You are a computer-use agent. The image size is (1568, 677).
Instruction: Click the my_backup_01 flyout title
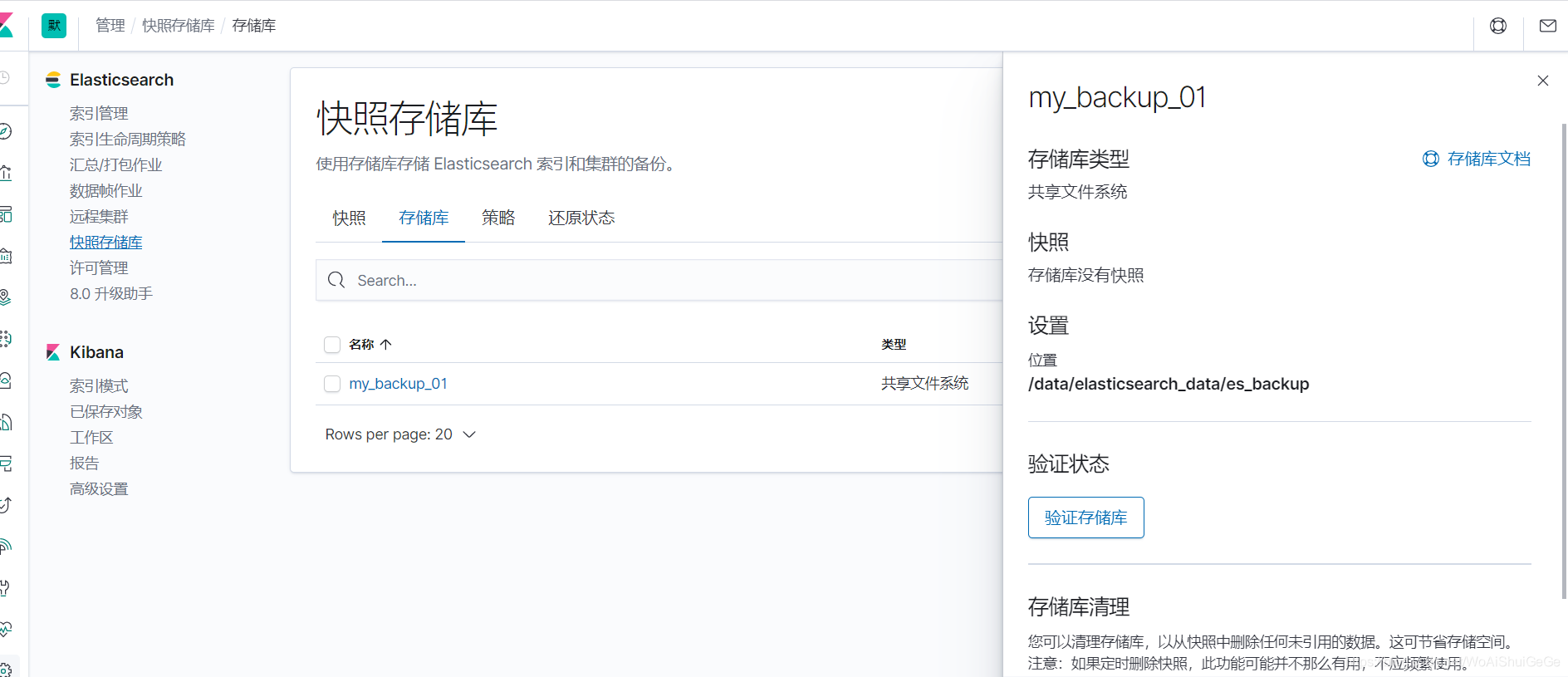click(1117, 98)
